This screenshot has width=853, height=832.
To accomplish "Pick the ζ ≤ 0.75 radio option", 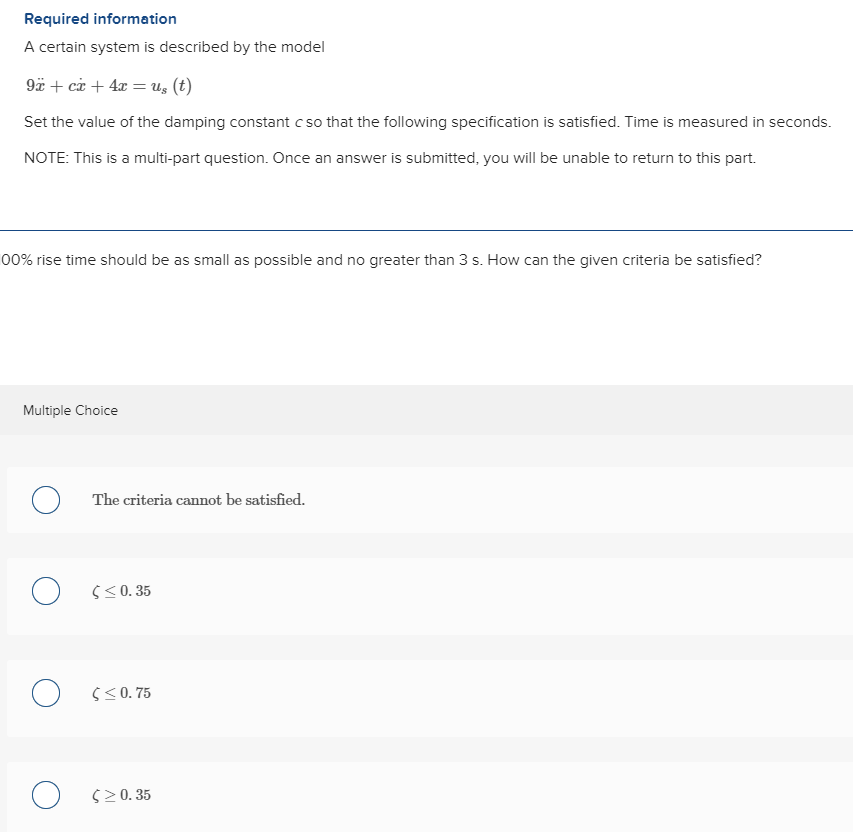I will tap(46, 693).
